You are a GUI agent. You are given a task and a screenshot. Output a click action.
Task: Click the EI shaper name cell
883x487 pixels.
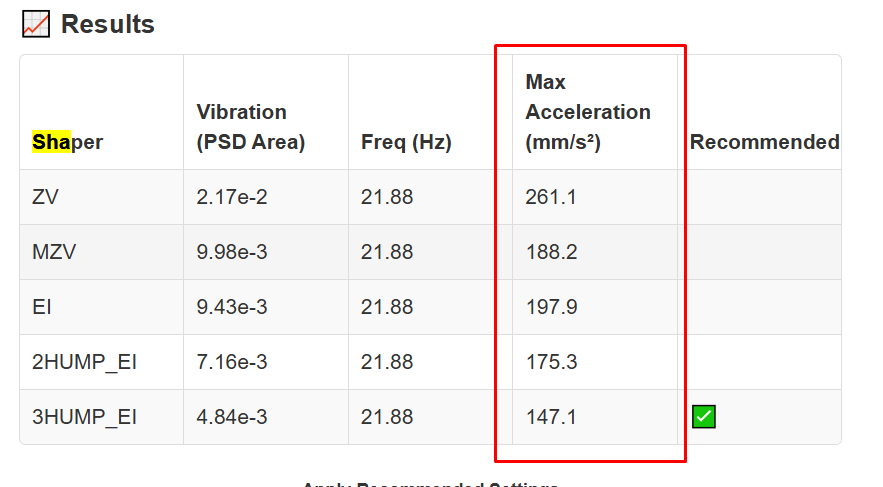click(x=40, y=307)
